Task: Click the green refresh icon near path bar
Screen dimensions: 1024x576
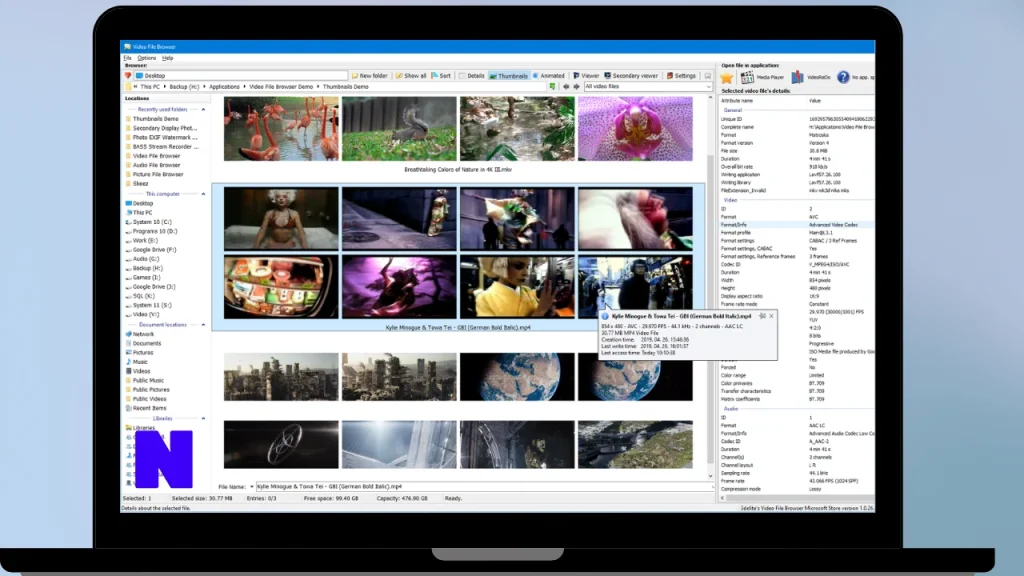Action: [552, 86]
